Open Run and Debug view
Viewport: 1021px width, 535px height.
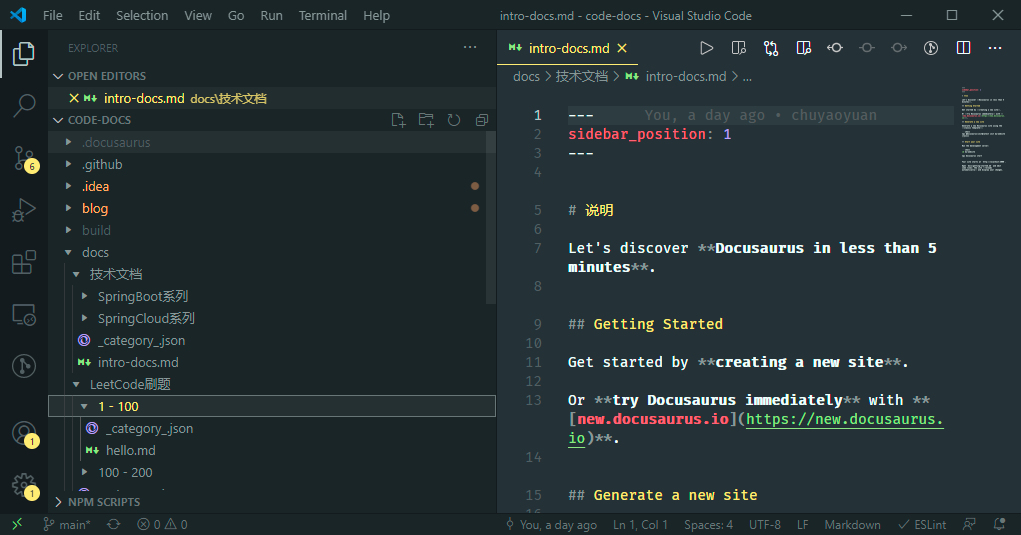coord(24,210)
